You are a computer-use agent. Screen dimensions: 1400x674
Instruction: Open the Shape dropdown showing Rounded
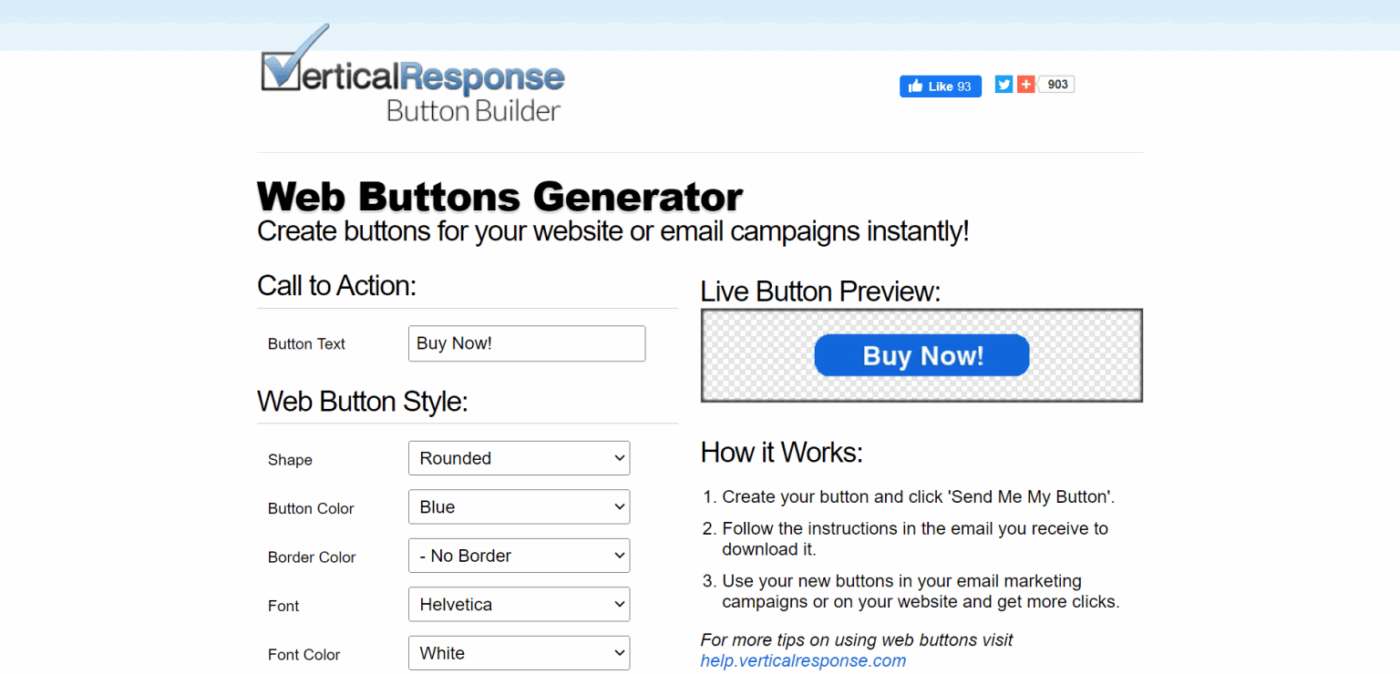tap(519, 458)
